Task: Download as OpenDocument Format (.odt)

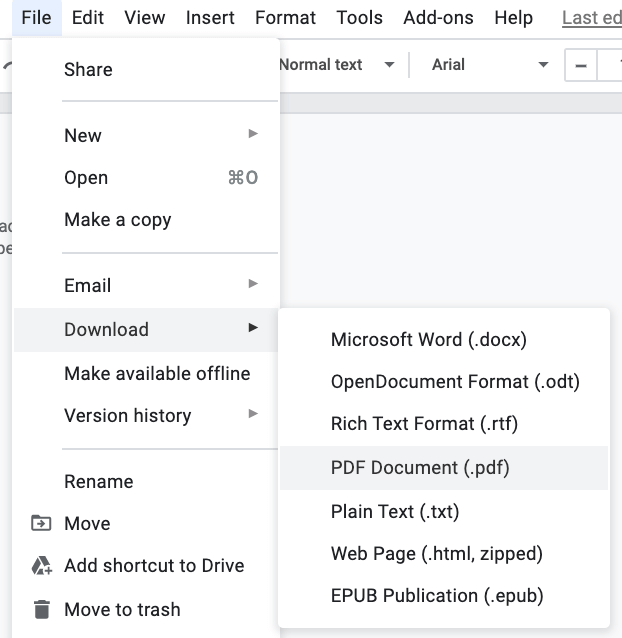Action: click(x=444, y=382)
